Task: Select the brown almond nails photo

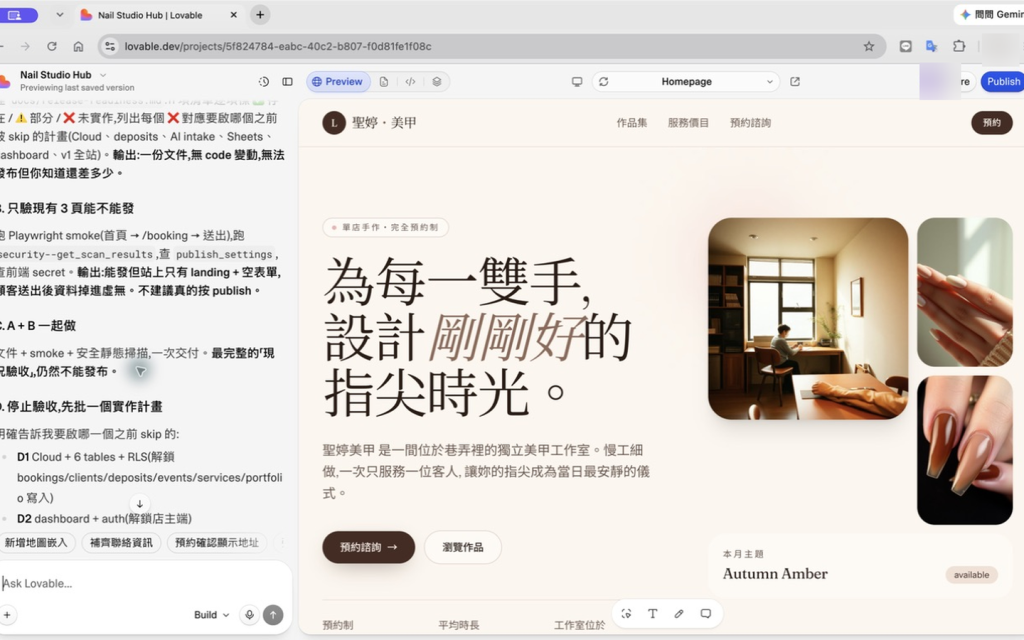Action: coord(965,450)
